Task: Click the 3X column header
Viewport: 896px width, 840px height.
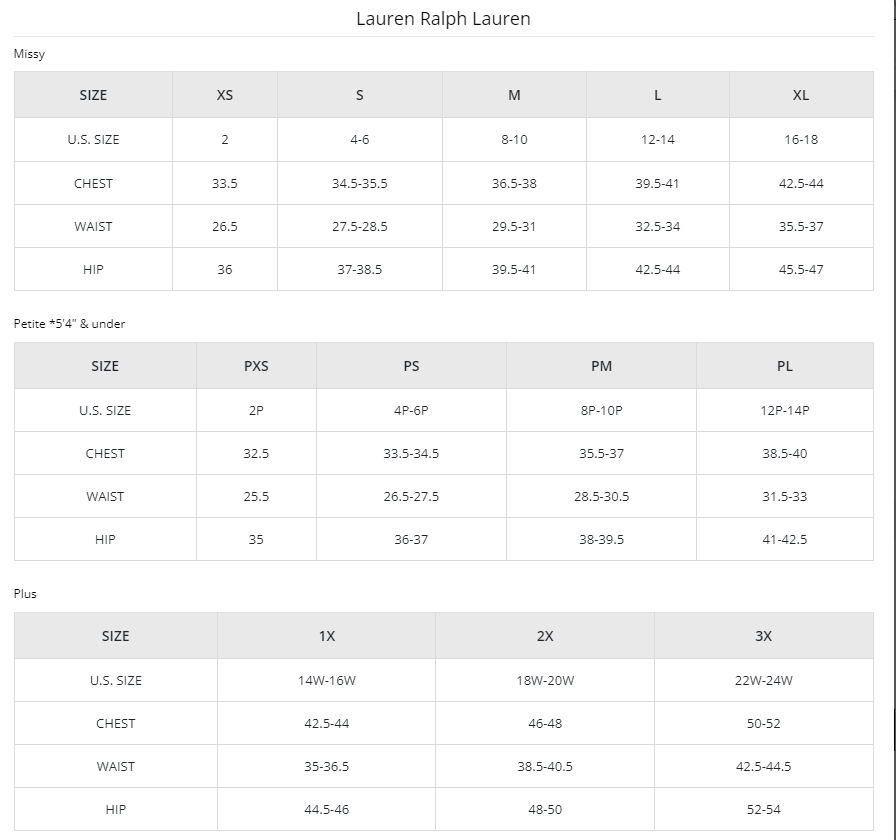Action: [x=764, y=636]
